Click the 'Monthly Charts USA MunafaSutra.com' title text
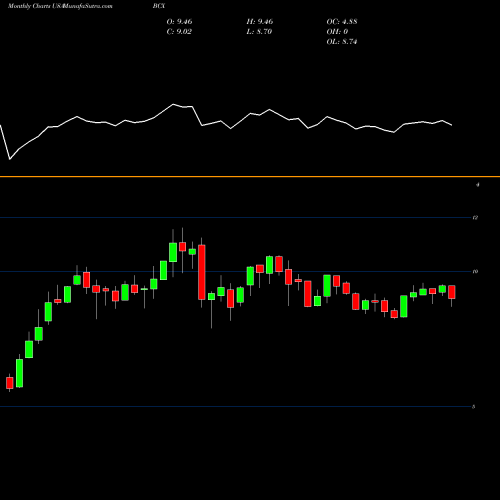 [60, 6]
